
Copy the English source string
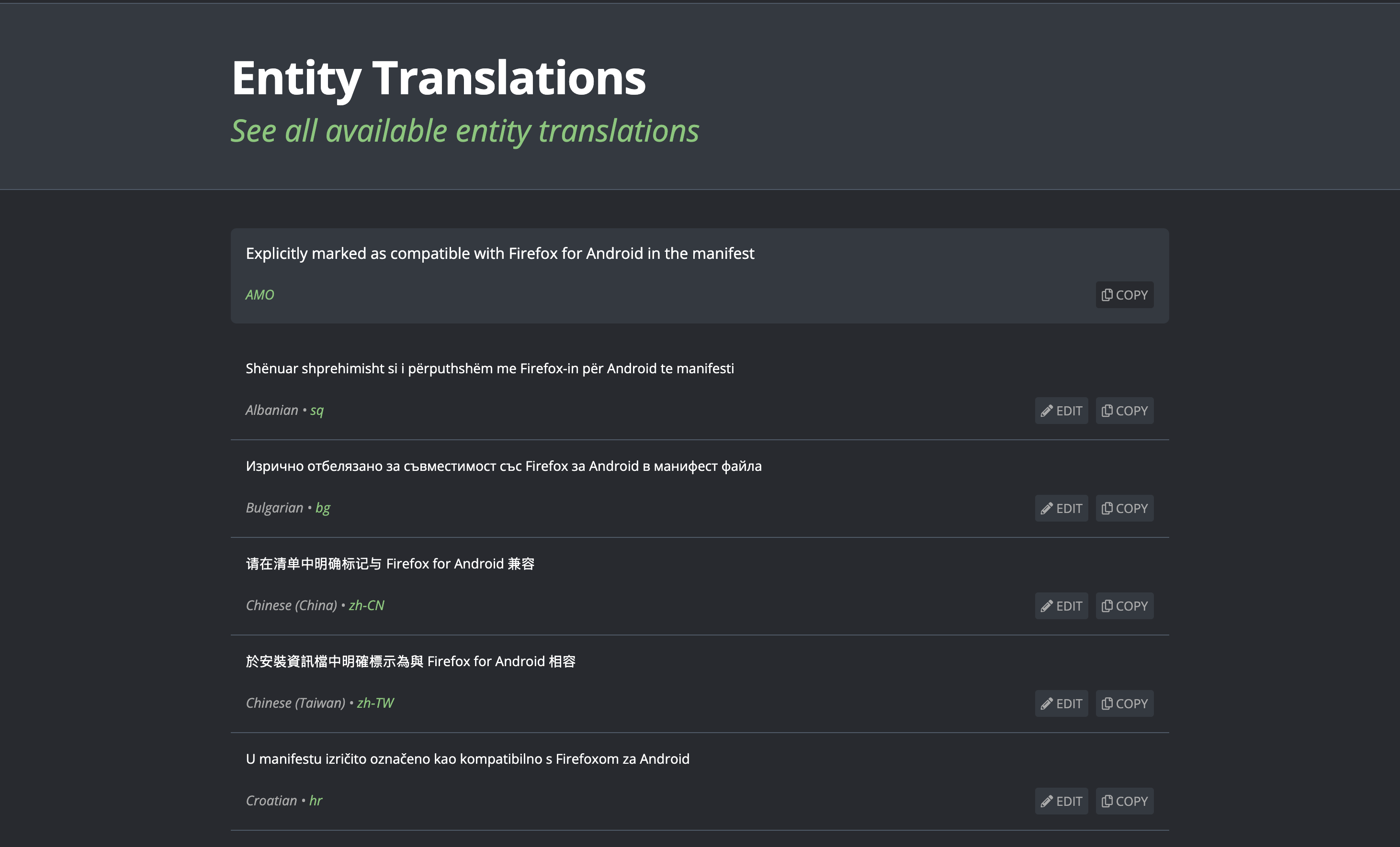pyautogui.click(x=1124, y=295)
